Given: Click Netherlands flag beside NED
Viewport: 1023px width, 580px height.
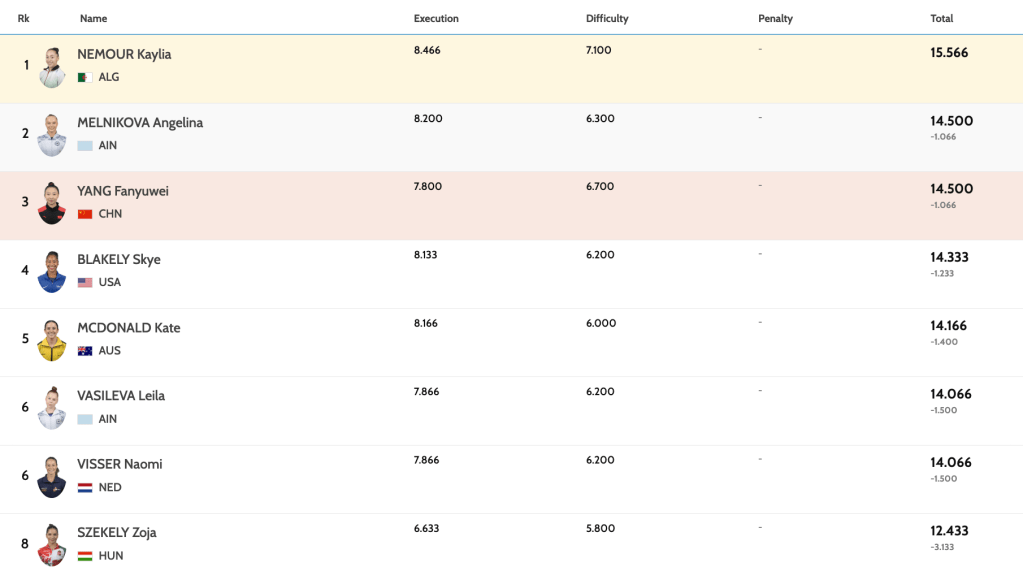Looking at the screenshot, I should (85, 488).
